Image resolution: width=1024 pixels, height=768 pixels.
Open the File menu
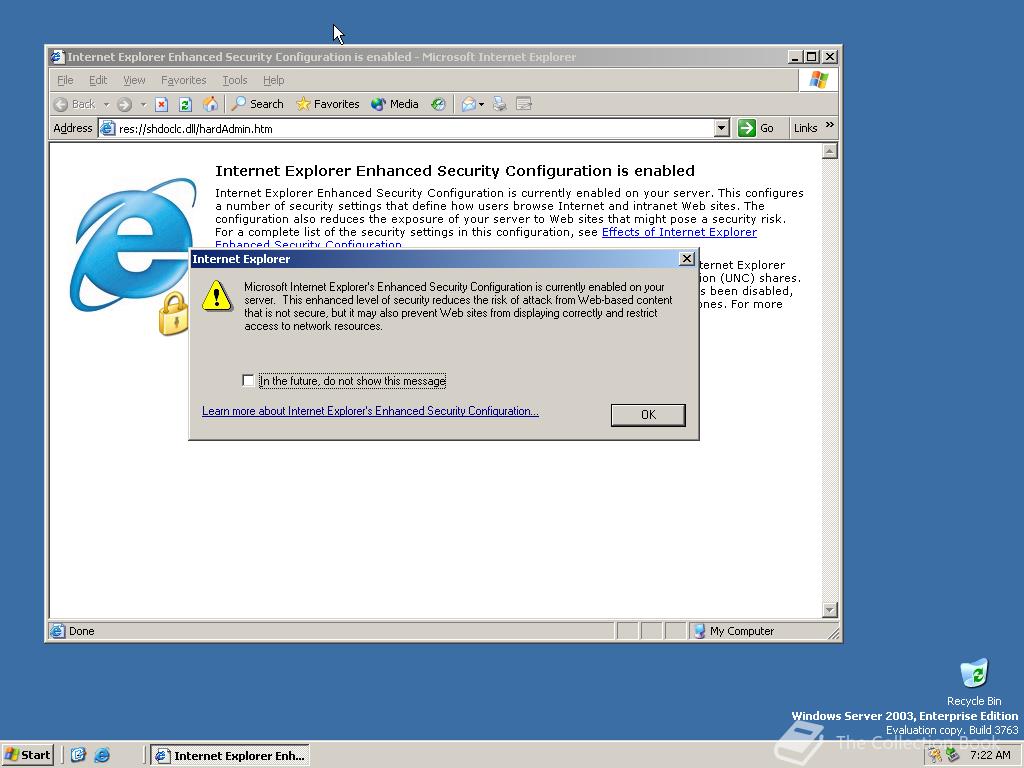(x=65, y=80)
